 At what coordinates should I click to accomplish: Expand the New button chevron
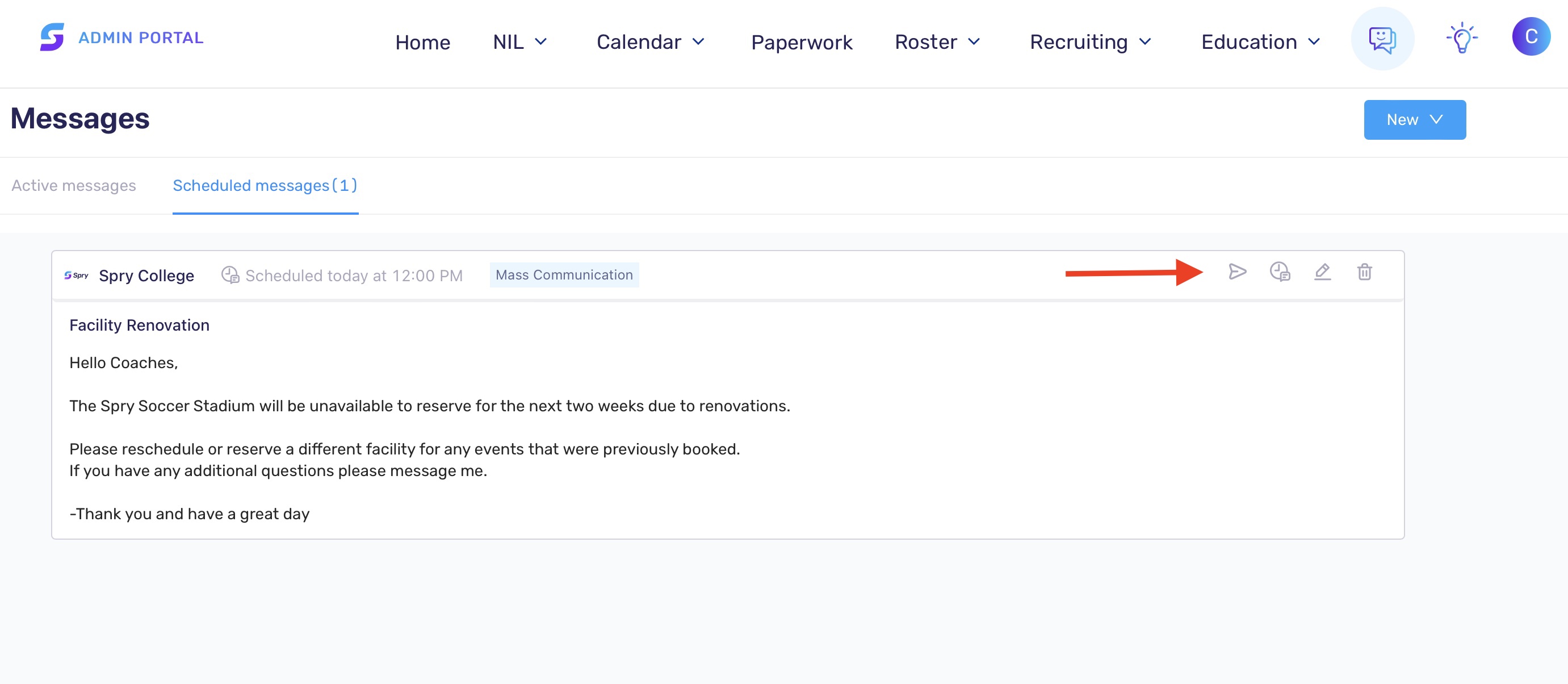pyautogui.click(x=1435, y=119)
